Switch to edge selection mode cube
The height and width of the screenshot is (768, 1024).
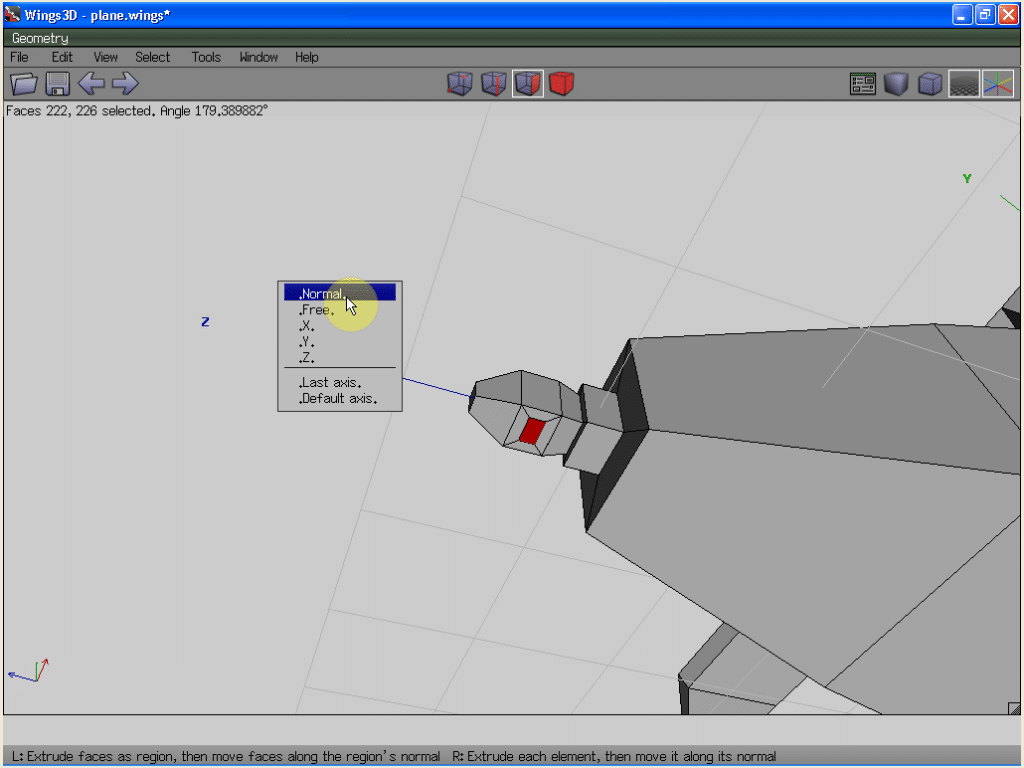pos(494,84)
